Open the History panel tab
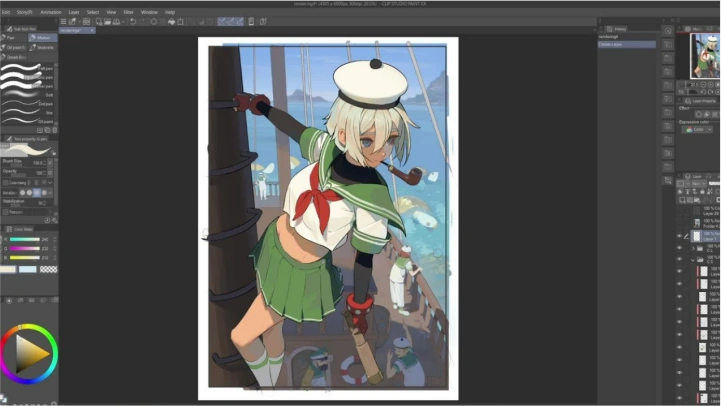This screenshot has width=721, height=406. pyautogui.click(x=616, y=29)
